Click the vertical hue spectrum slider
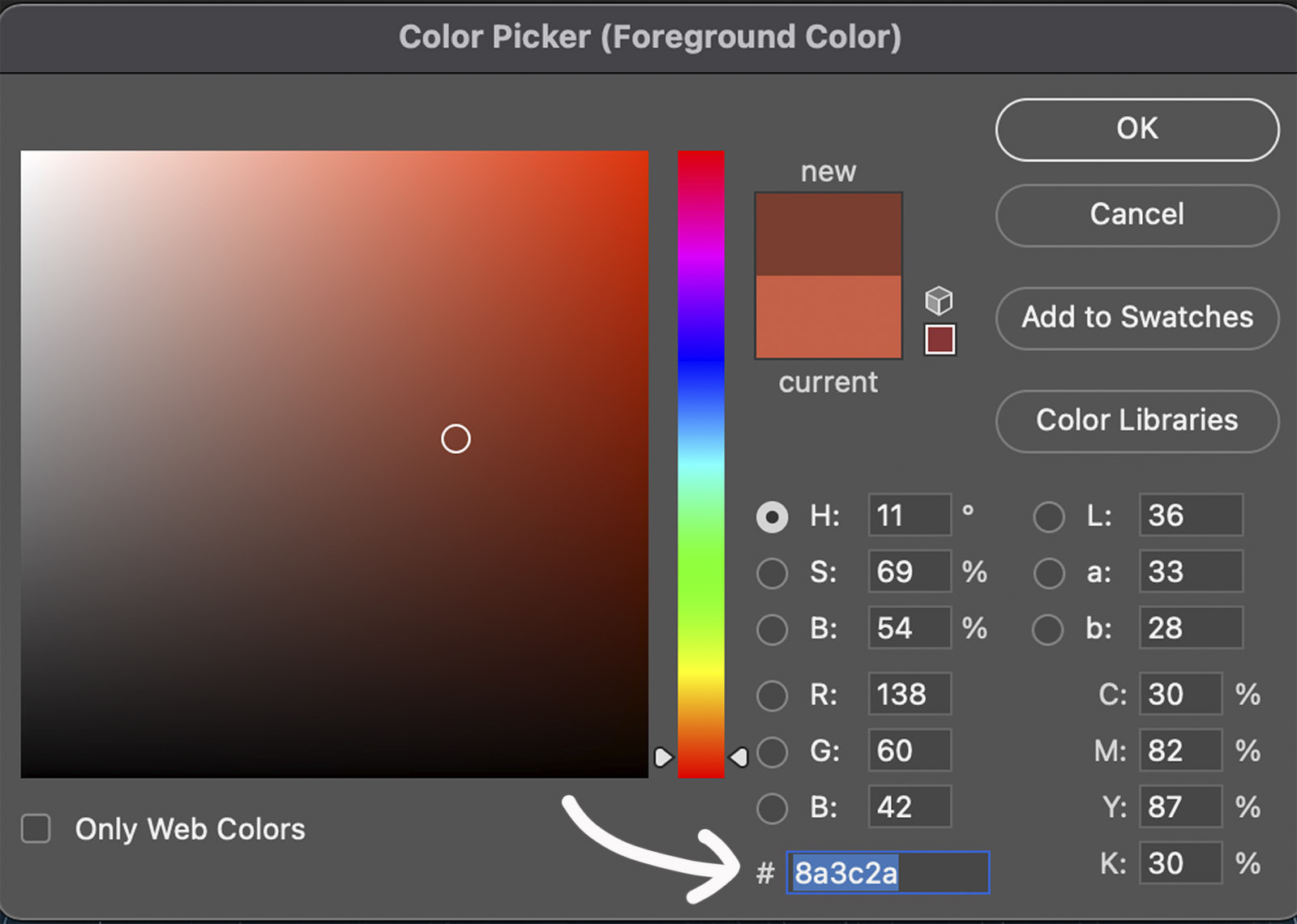Viewport: 1297px width, 924px height. [700, 462]
